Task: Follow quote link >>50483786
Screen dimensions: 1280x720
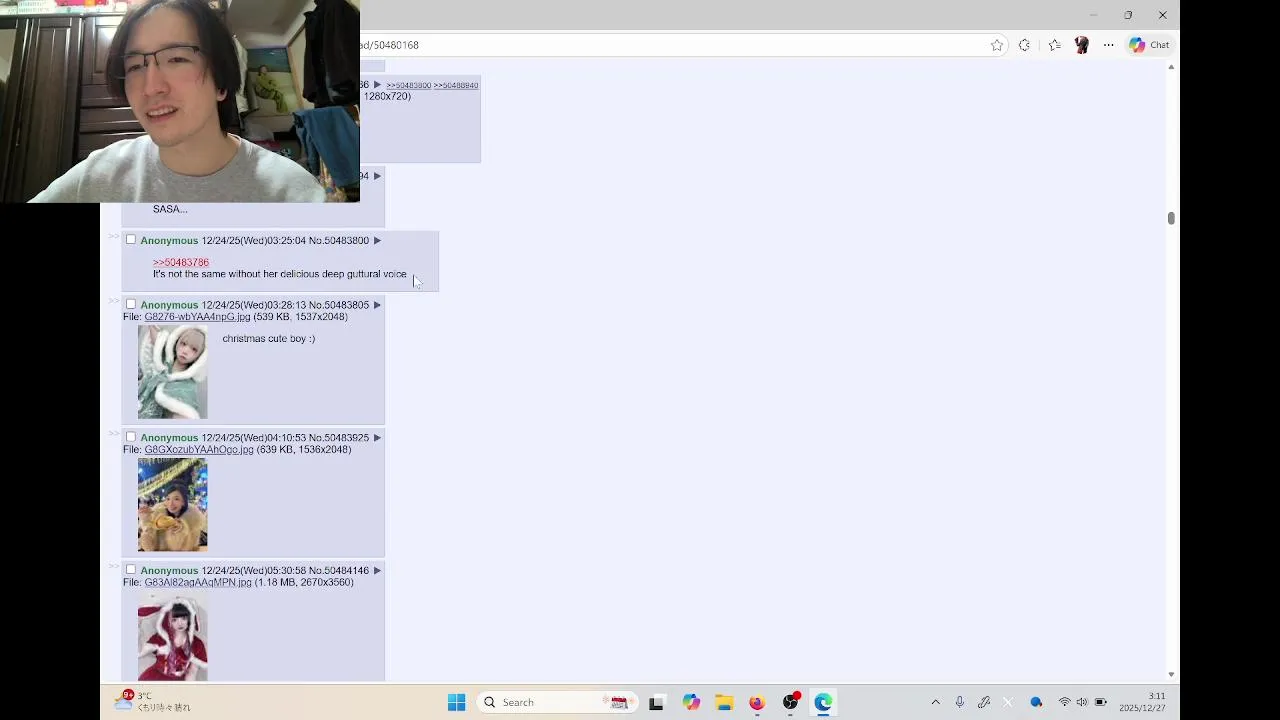Action: 181,262
